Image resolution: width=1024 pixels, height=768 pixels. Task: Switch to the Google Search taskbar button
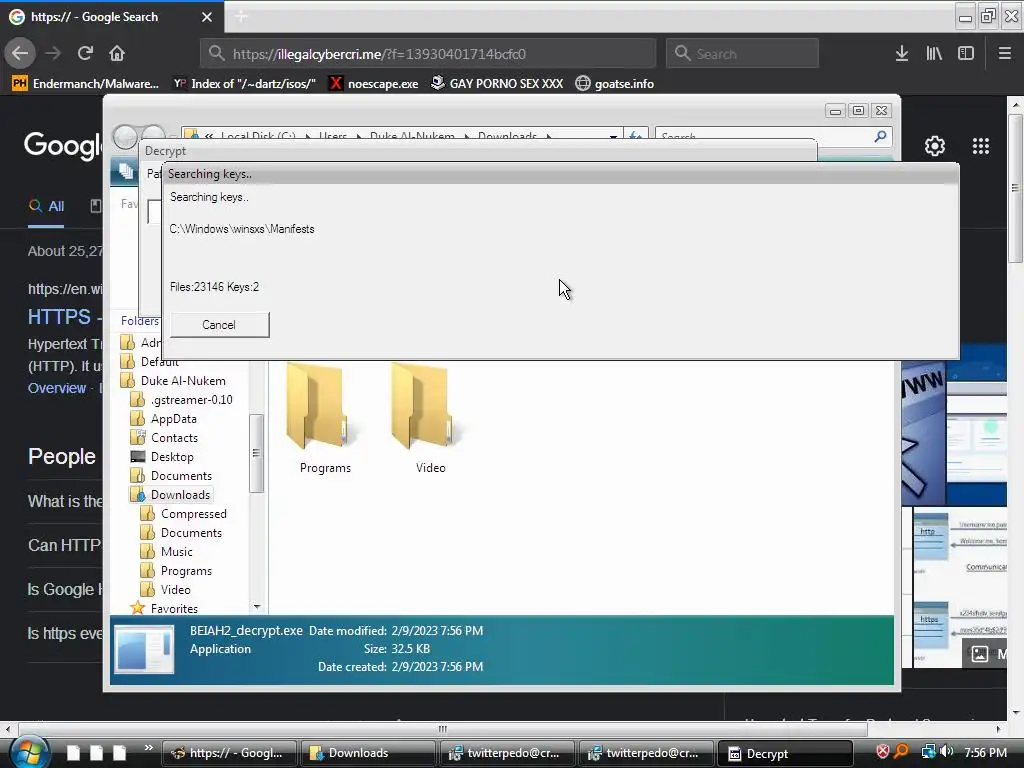point(229,753)
